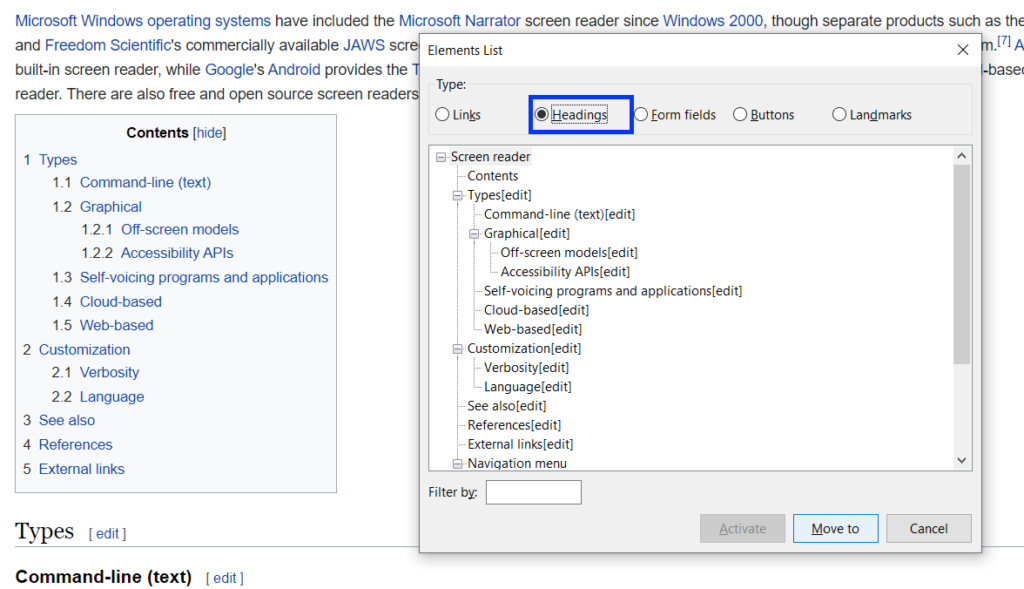The width and height of the screenshot is (1024, 589).
Task: Close the Elements List dialog
Action: (x=963, y=50)
